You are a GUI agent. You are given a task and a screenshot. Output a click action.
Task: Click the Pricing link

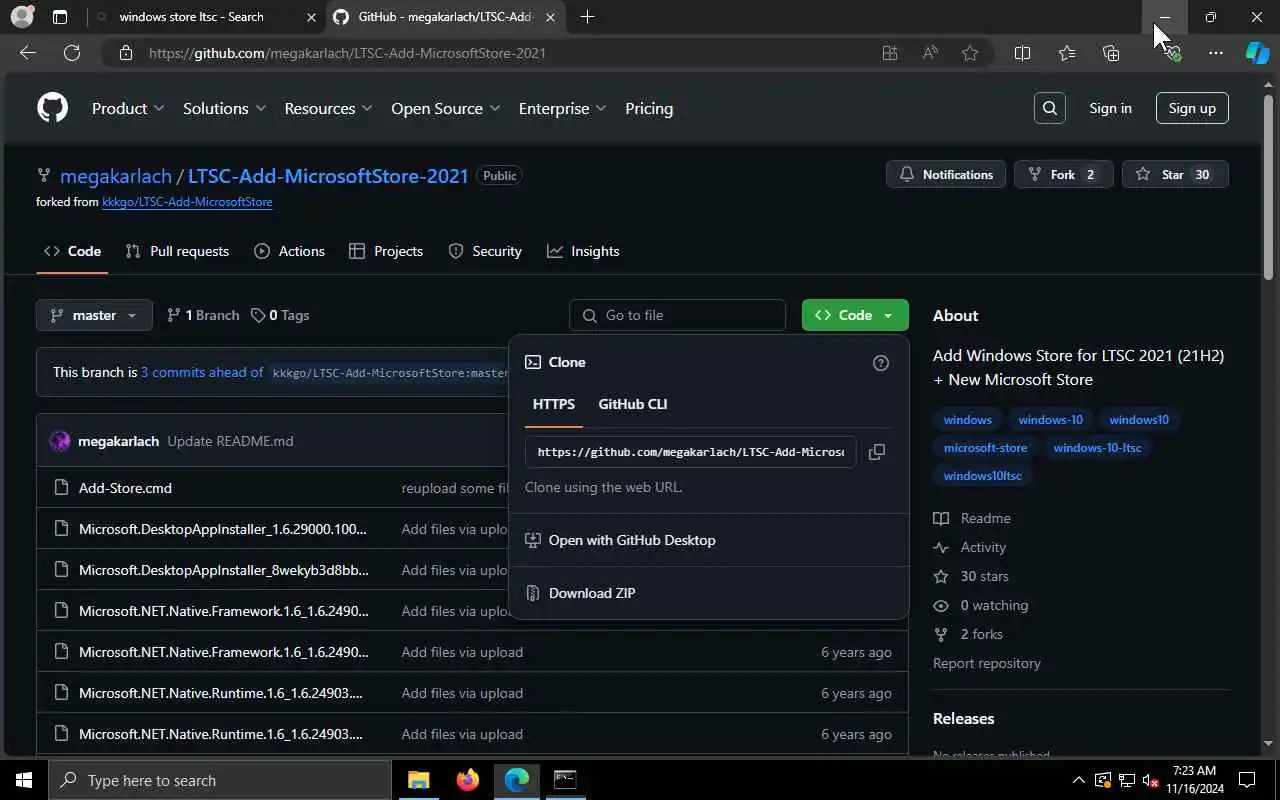(649, 108)
